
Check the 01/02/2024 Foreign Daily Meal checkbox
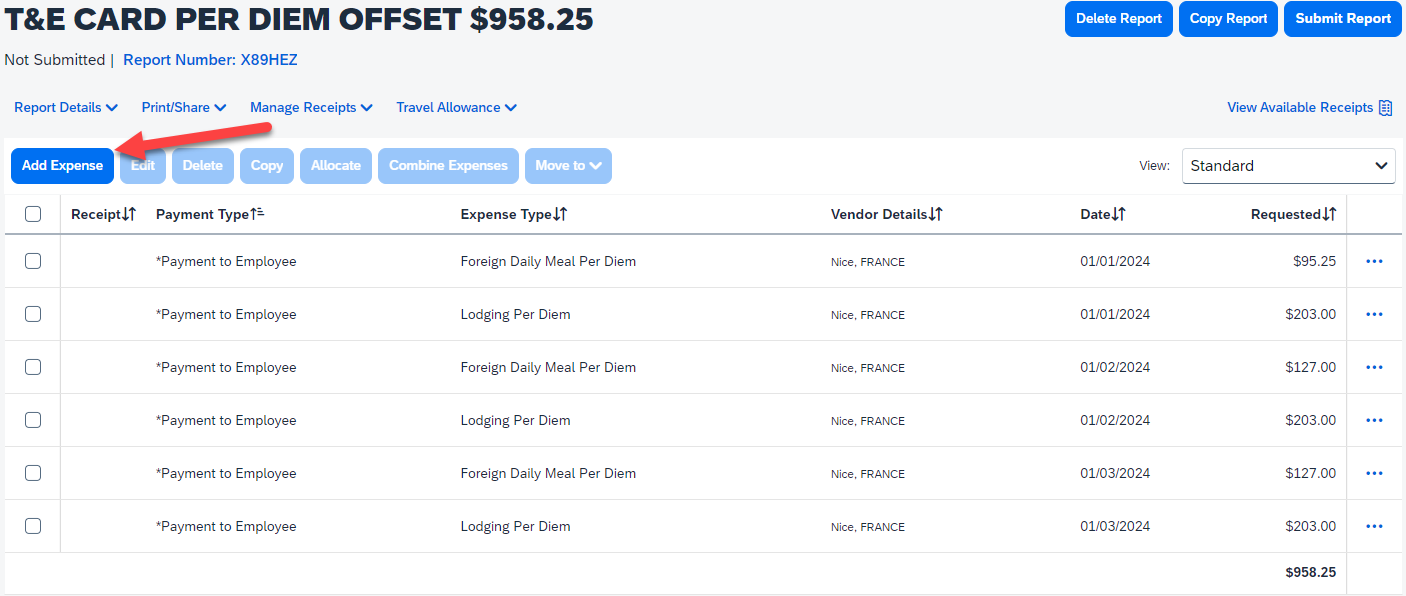[33, 367]
